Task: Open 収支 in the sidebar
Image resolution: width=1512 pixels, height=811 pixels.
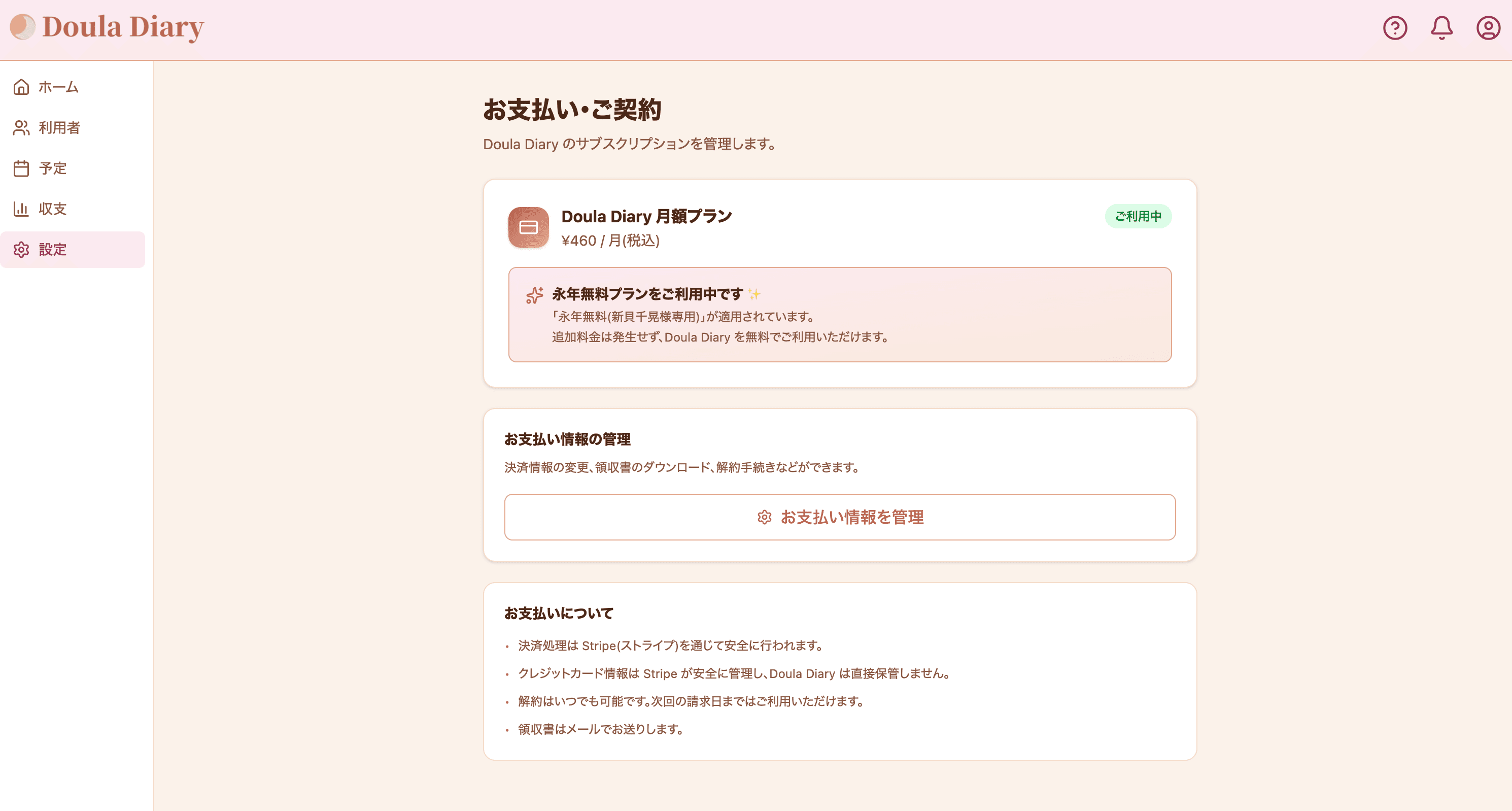Action: tap(73, 209)
